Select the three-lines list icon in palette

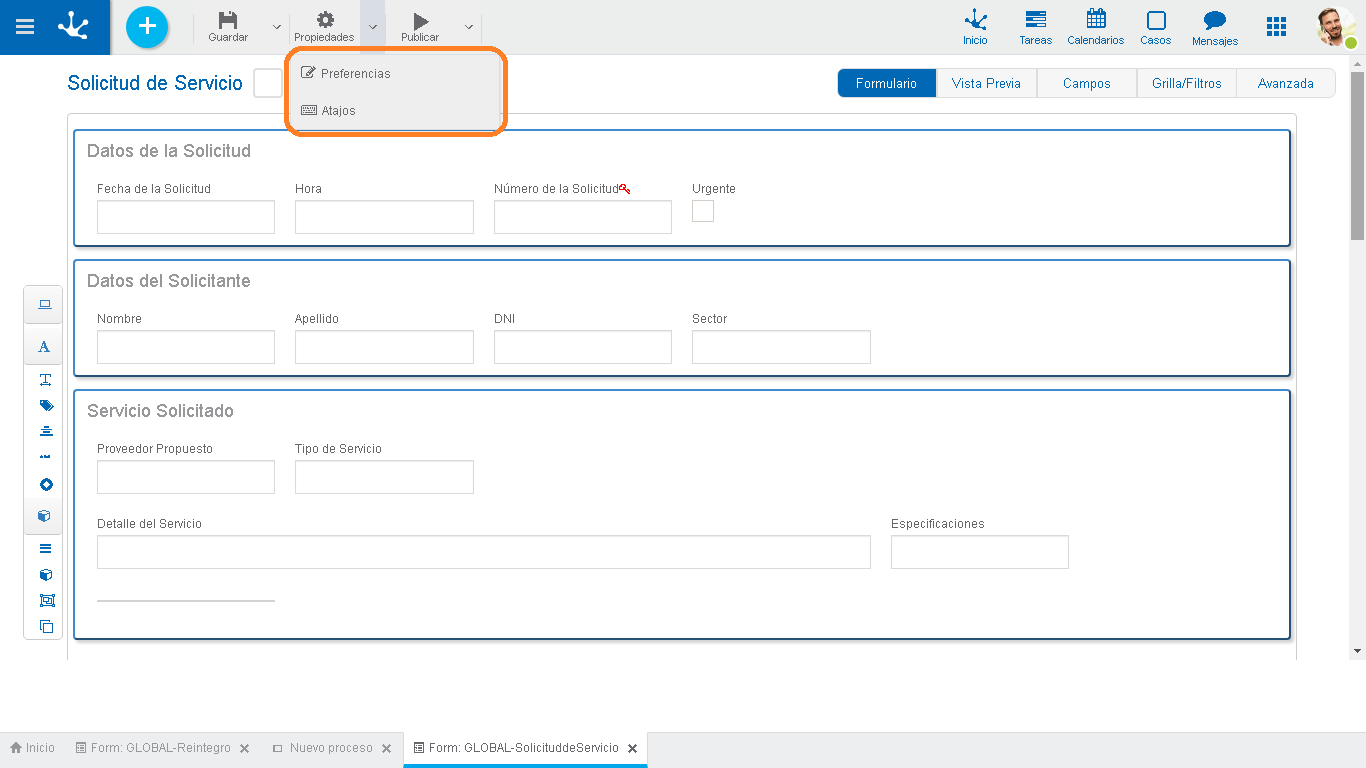(45, 549)
